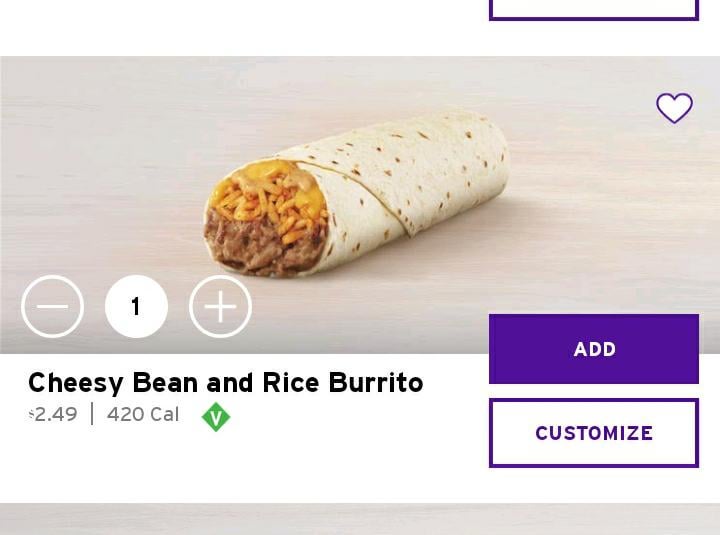720x535 pixels.
Task: Increase quantity with the plus button
Action: (x=220, y=306)
